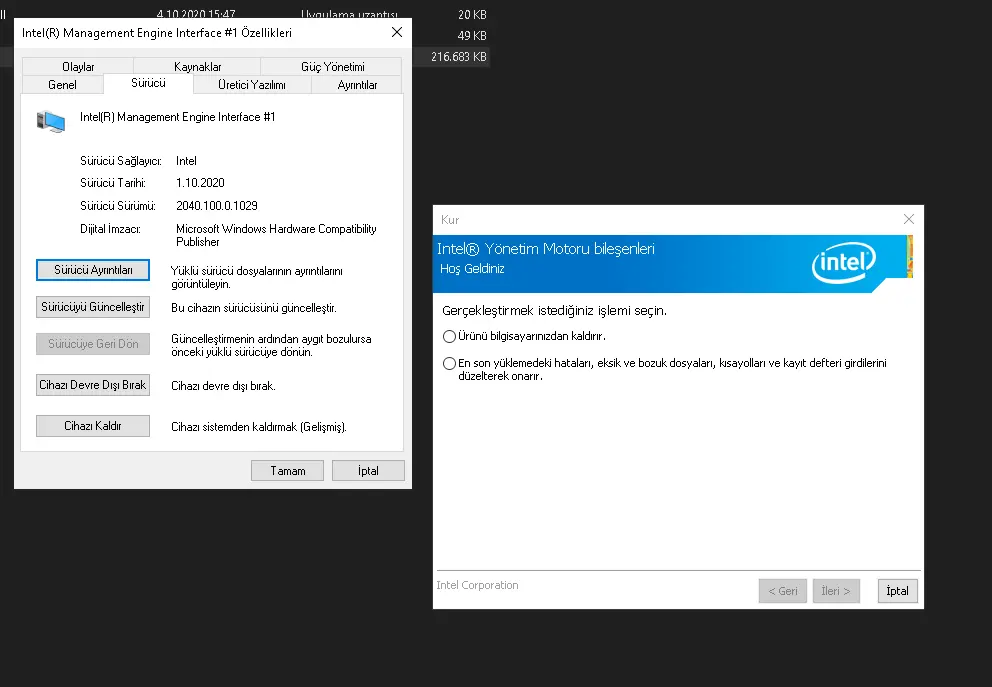Switch to the Ayrıntılar tab
Viewport: 992px width, 687px height.
tap(357, 85)
